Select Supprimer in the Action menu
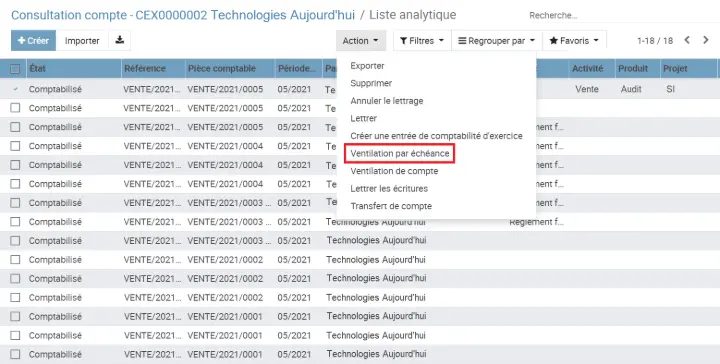The width and height of the screenshot is (720, 364). pos(371,83)
